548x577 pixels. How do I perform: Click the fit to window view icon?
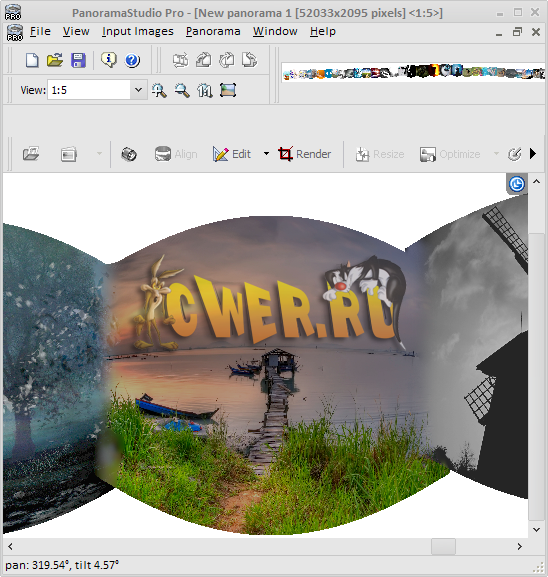[228, 90]
